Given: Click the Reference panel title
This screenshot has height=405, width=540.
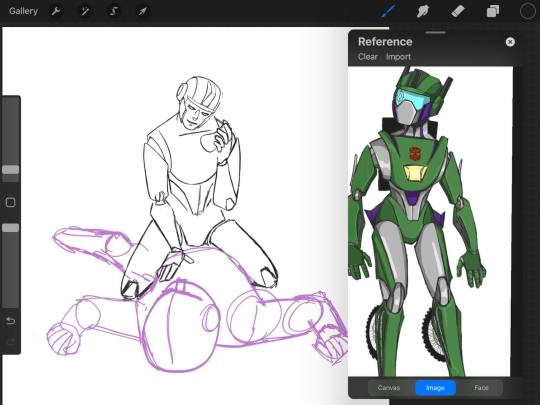Looking at the screenshot, I should [385, 42].
